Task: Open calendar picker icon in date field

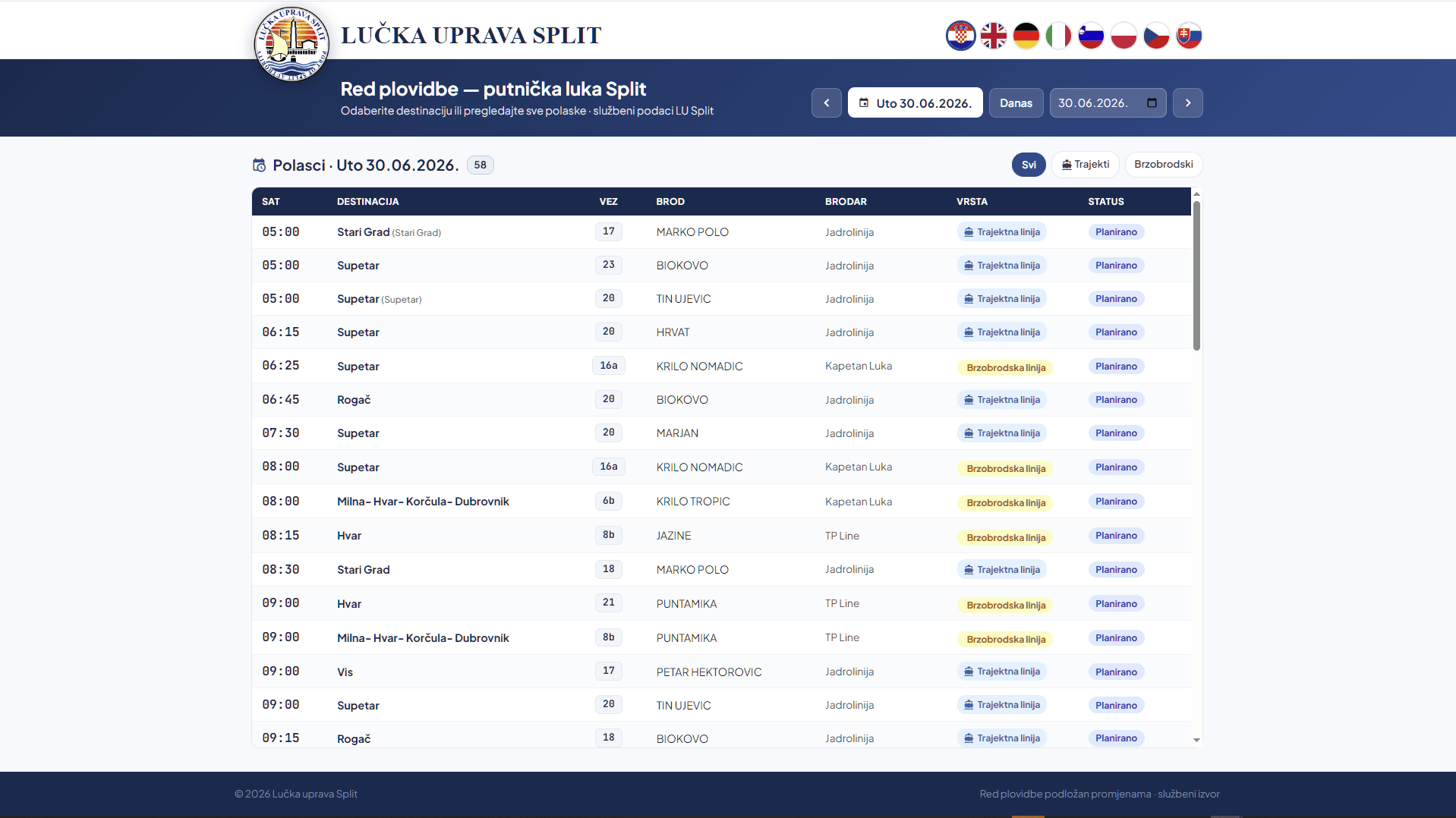Action: coord(1152,102)
